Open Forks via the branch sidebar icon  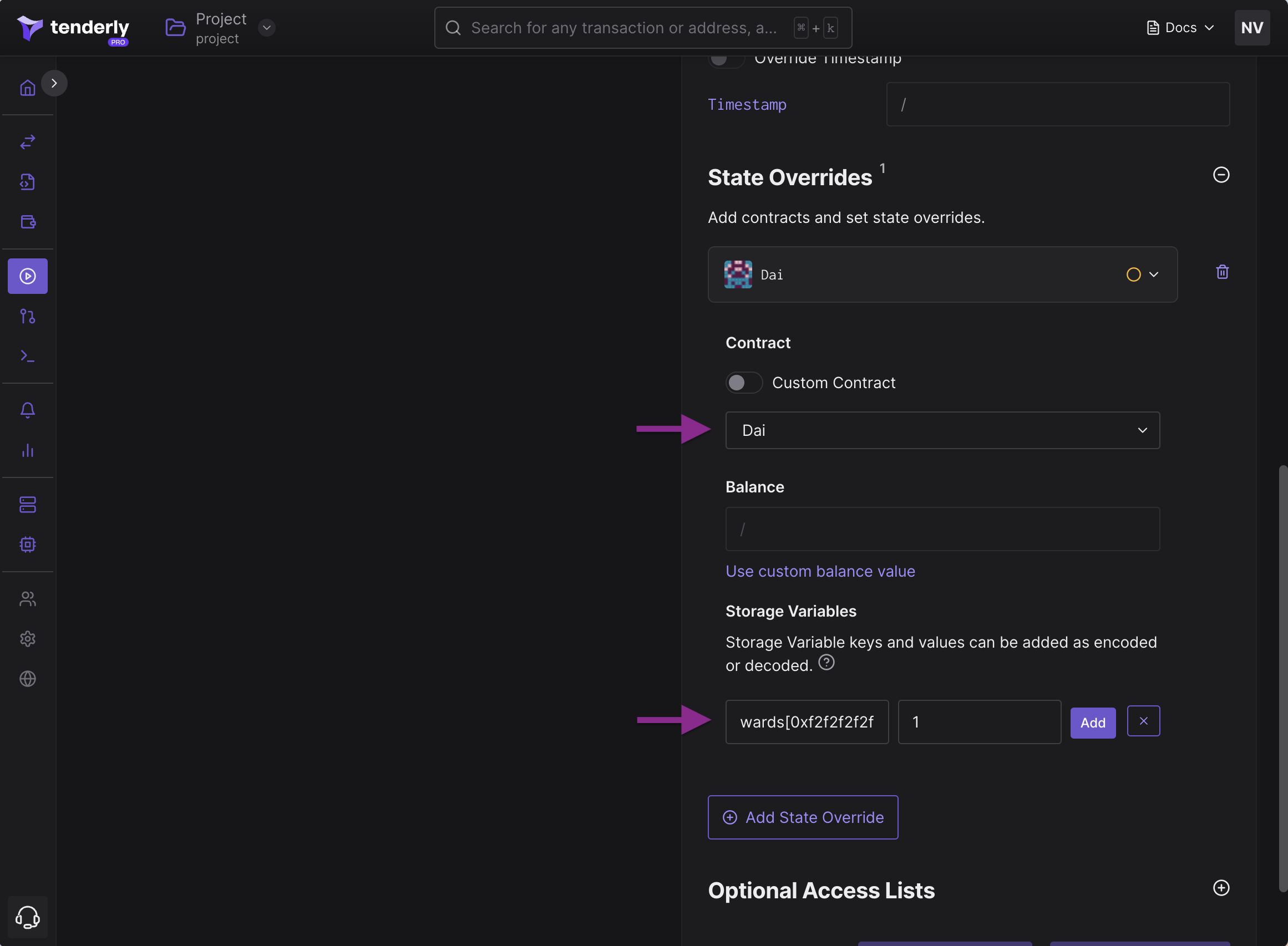(x=28, y=316)
